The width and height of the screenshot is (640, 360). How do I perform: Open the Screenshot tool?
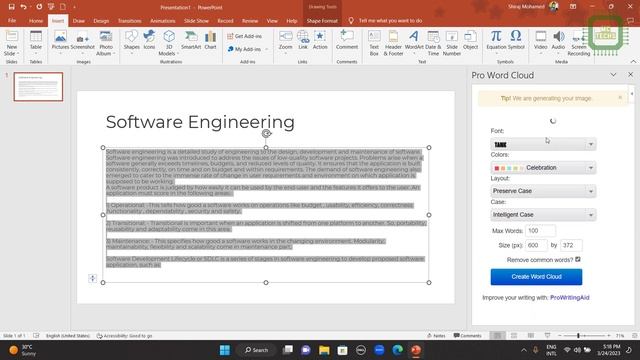click(82, 41)
